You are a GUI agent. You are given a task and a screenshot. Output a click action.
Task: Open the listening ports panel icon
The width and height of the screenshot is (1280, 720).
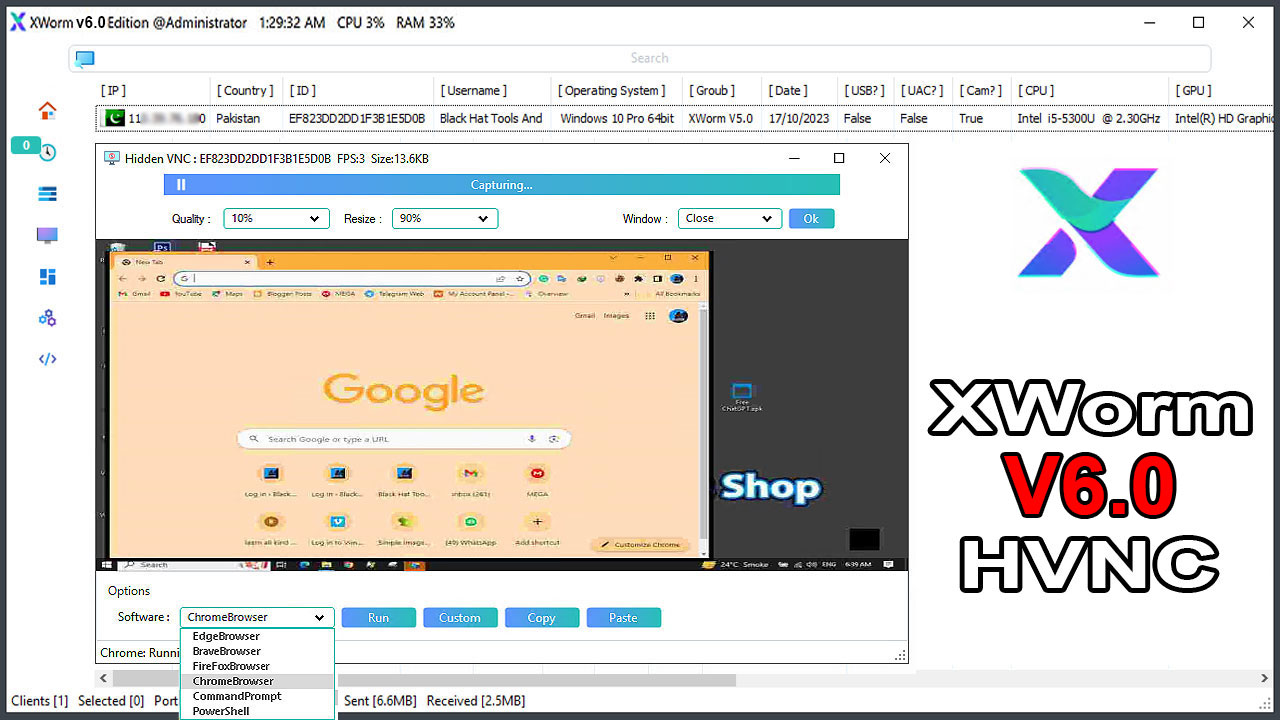tap(47, 194)
